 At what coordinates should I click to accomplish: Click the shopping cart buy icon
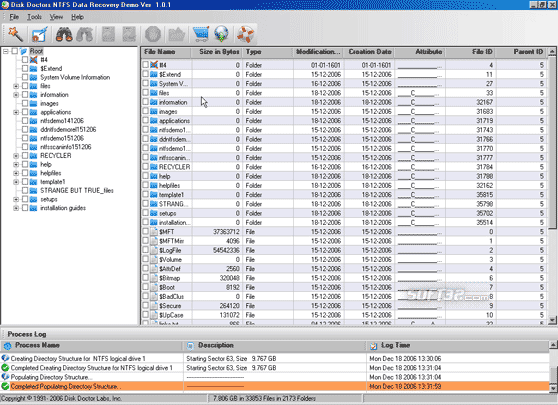click(201, 34)
